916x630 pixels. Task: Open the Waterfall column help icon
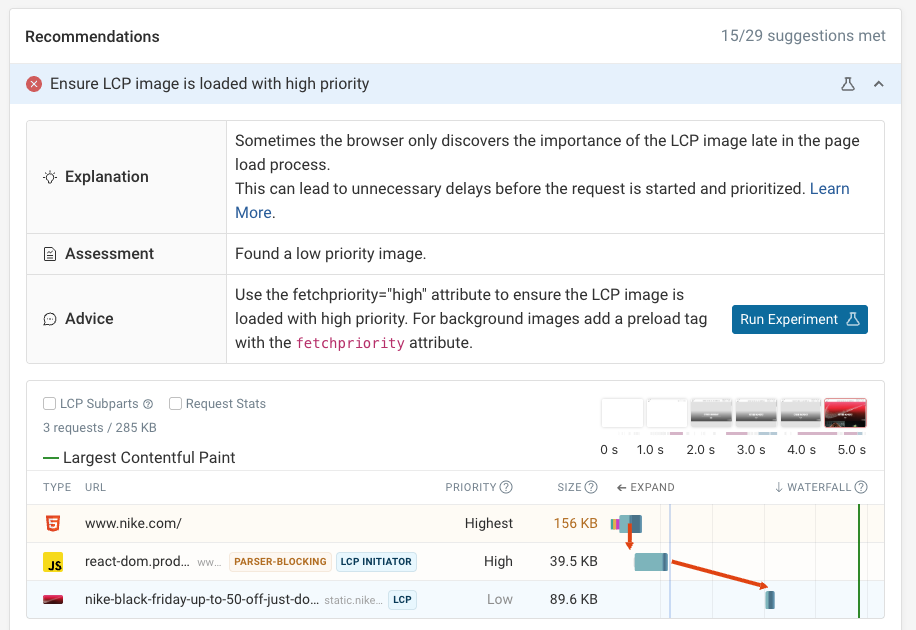(x=863, y=487)
